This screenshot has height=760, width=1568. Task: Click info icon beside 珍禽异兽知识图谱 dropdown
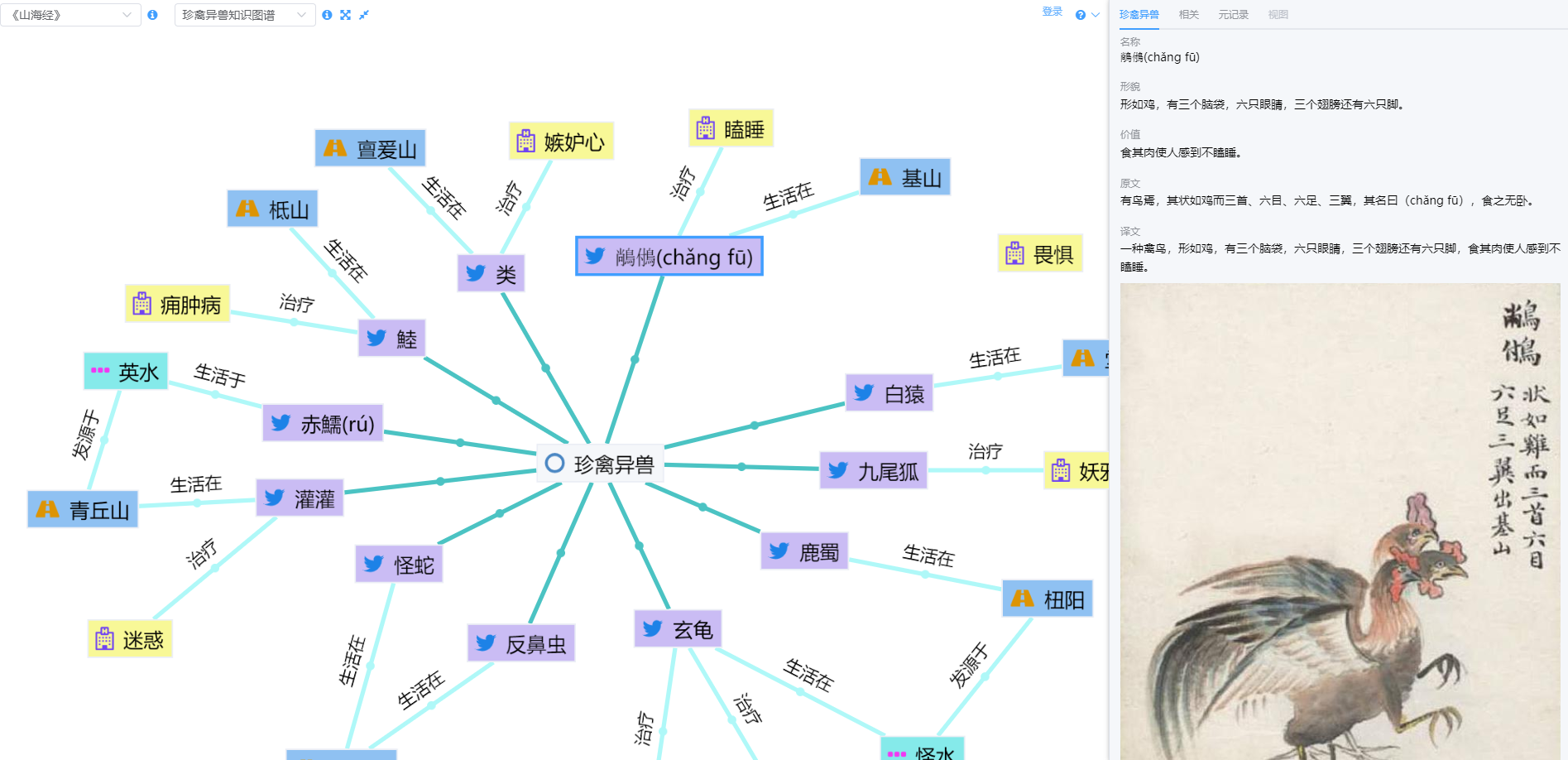pyautogui.click(x=327, y=15)
